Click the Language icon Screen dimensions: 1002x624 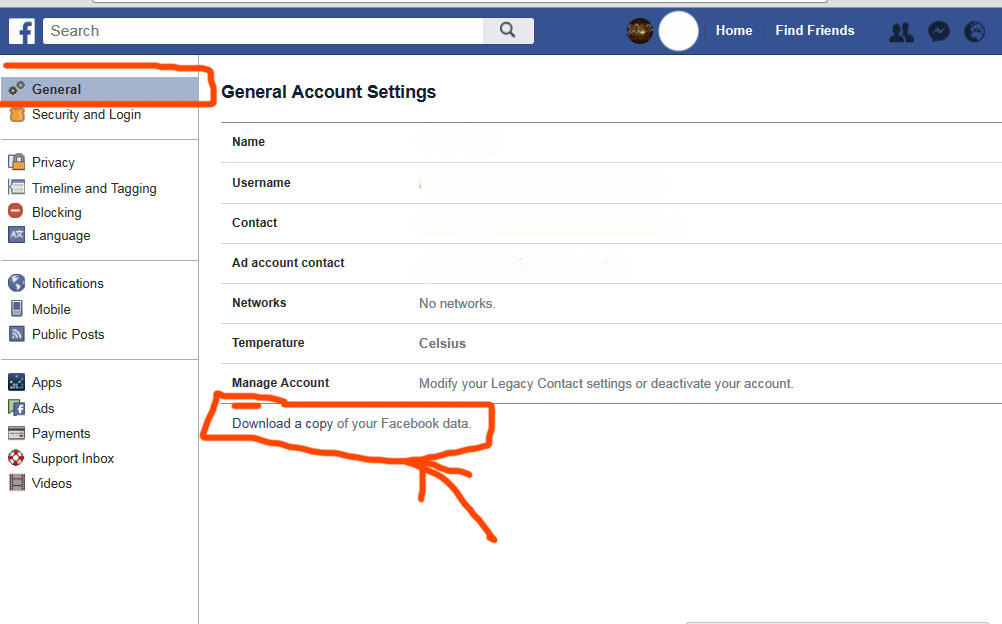17,235
